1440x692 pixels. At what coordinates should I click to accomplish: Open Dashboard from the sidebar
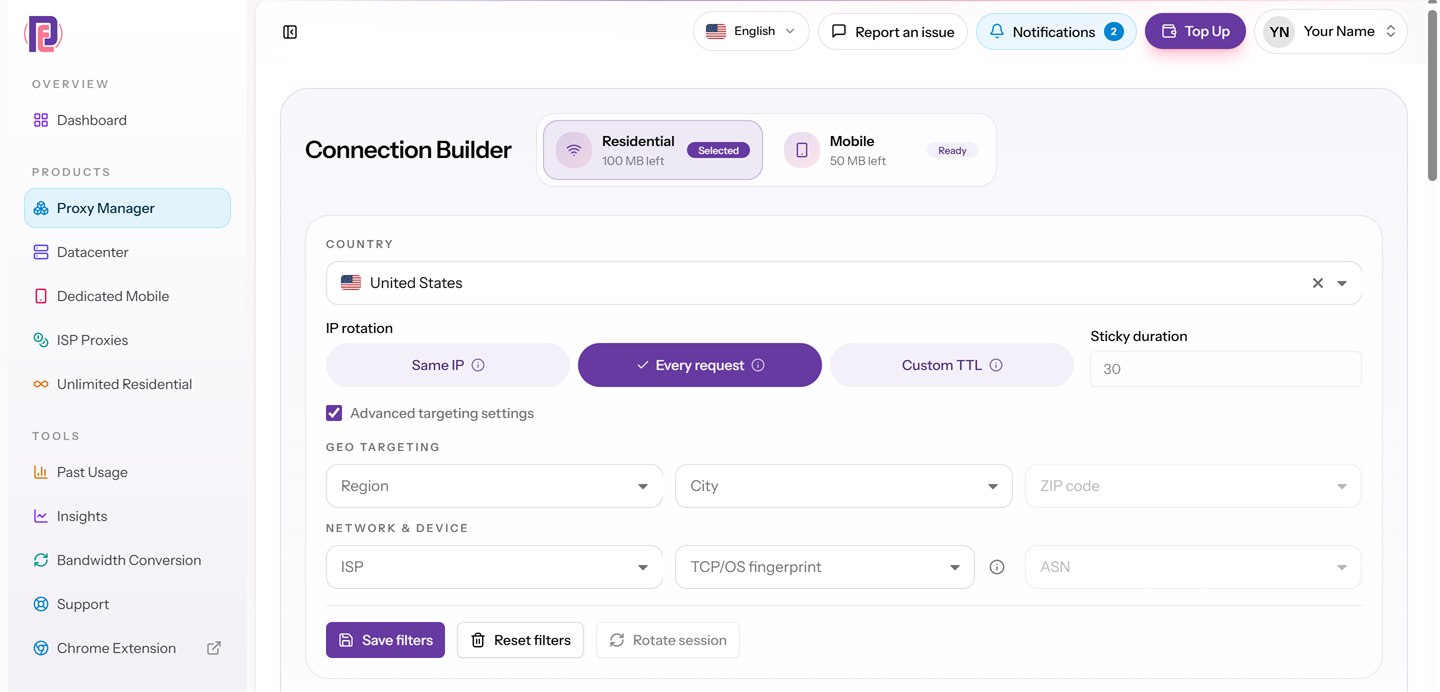pyautogui.click(x=127, y=120)
